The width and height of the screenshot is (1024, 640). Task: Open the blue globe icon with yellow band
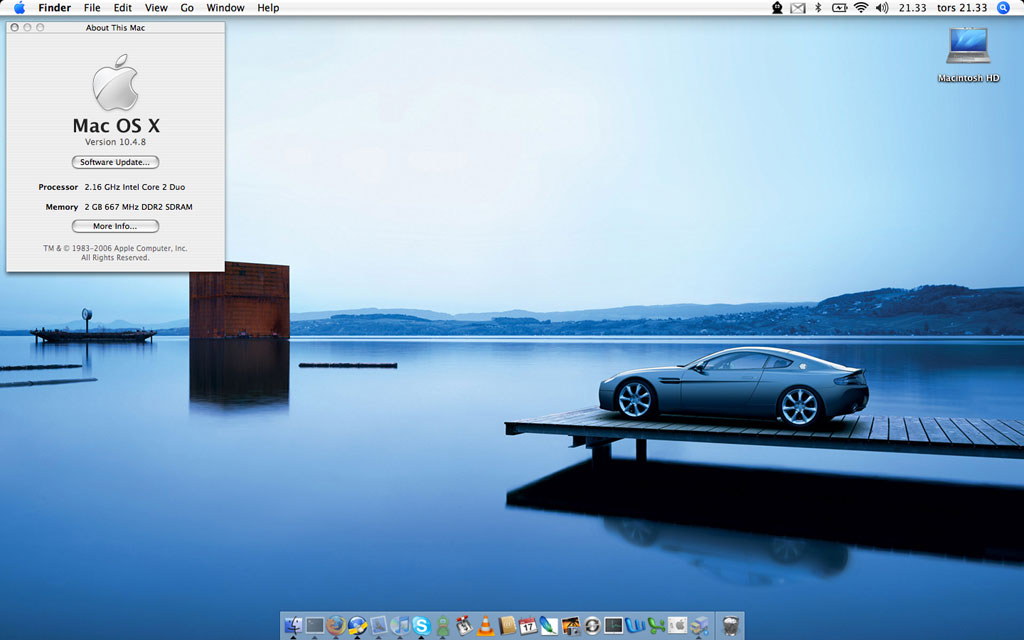(x=357, y=626)
